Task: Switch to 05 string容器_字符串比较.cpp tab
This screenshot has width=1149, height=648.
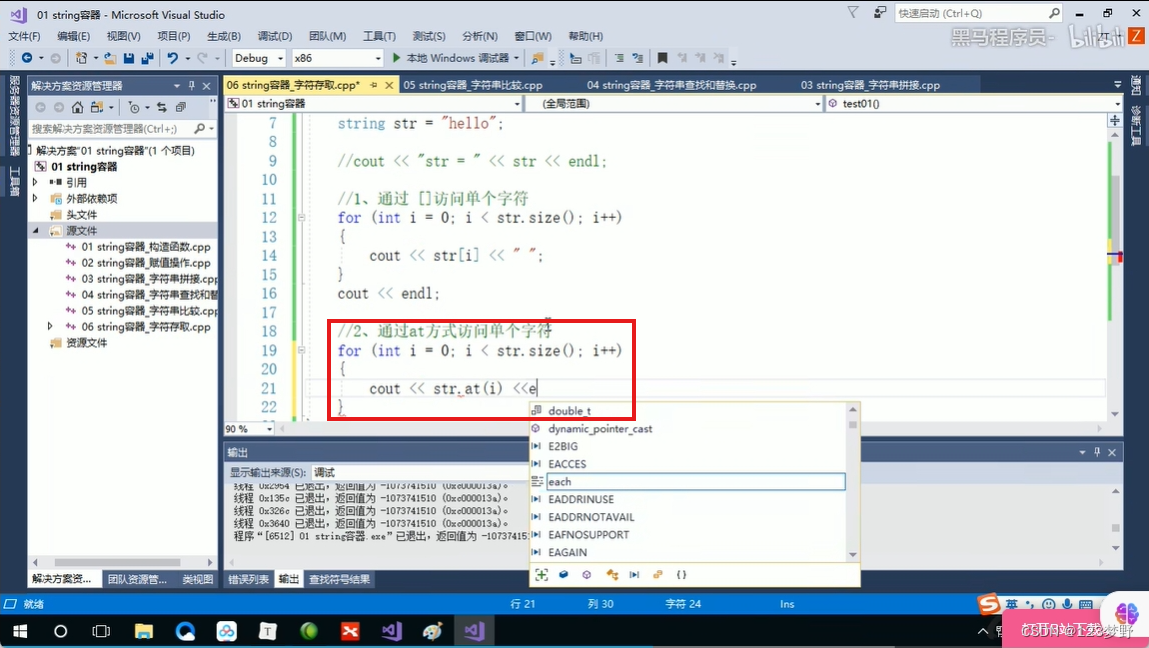Action: (x=473, y=85)
